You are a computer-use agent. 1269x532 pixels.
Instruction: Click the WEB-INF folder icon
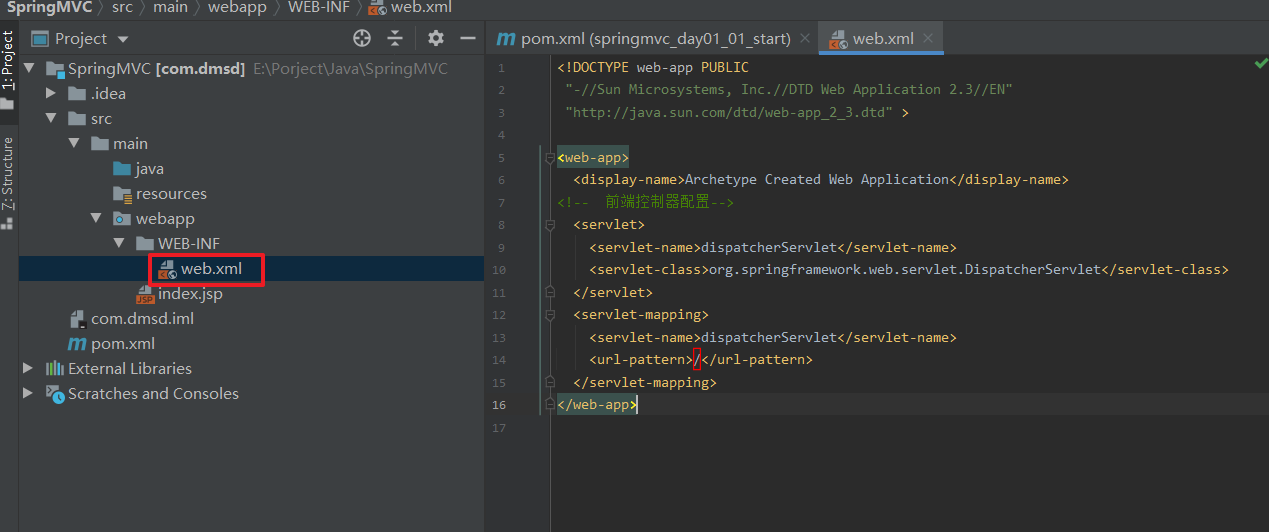click(143, 244)
